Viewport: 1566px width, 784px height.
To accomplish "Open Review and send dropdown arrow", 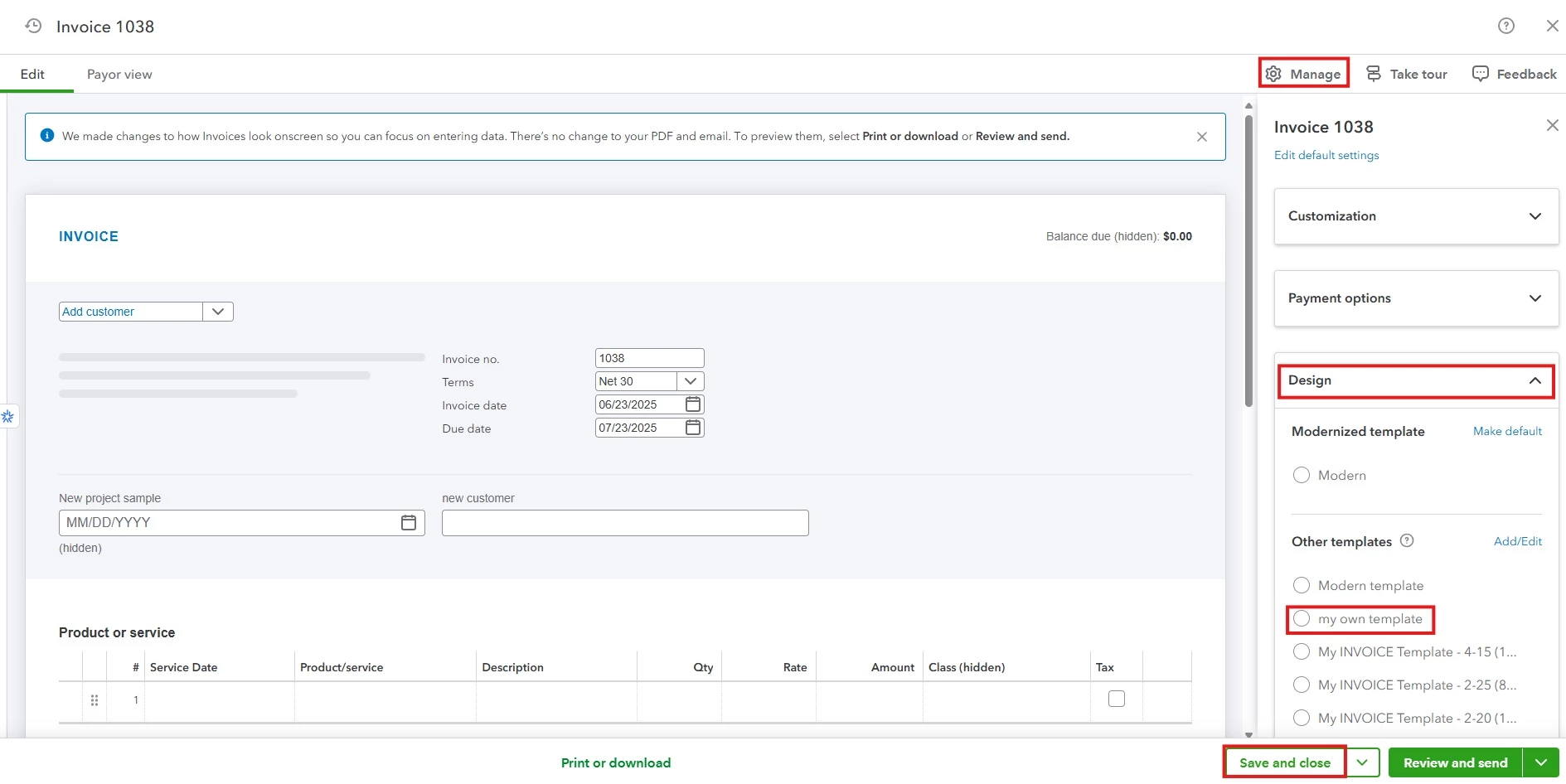I will tap(1541, 762).
